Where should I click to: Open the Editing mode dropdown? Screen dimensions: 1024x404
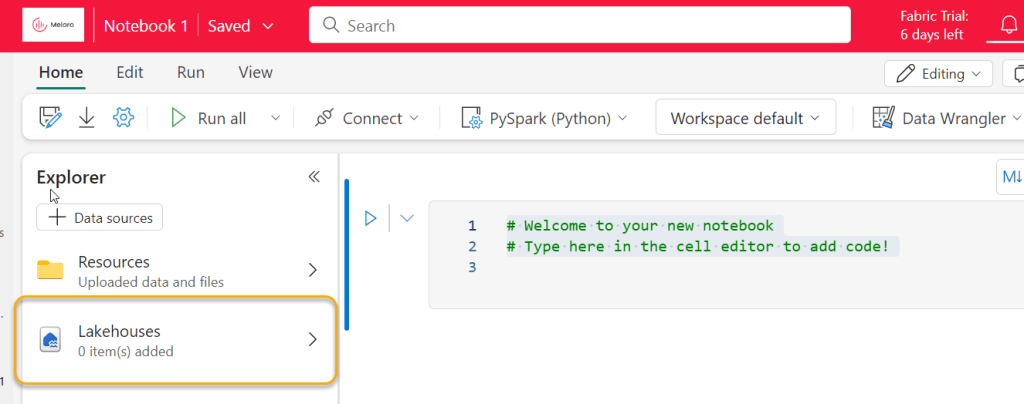938,73
